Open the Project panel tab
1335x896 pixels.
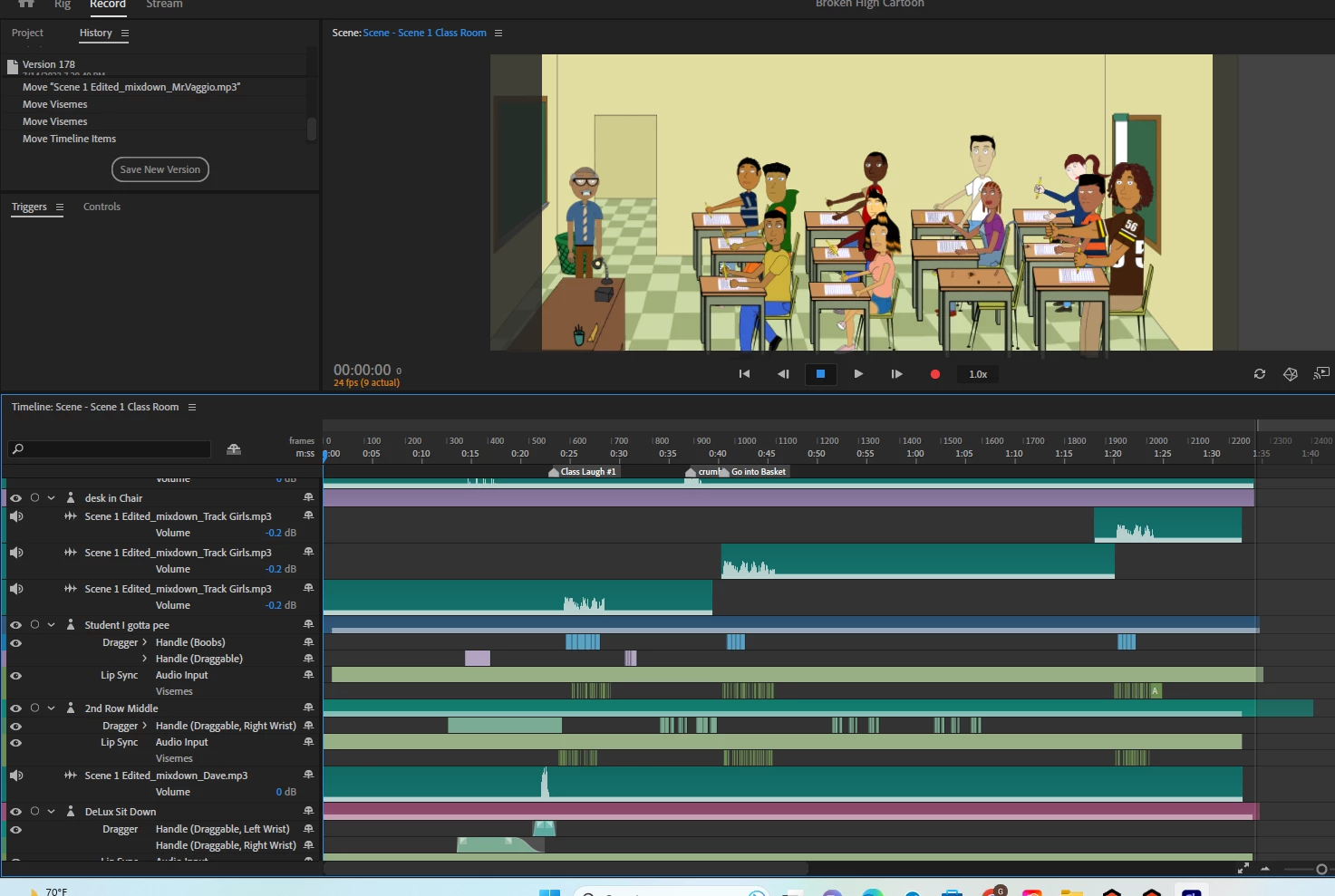[x=27, y=34]
